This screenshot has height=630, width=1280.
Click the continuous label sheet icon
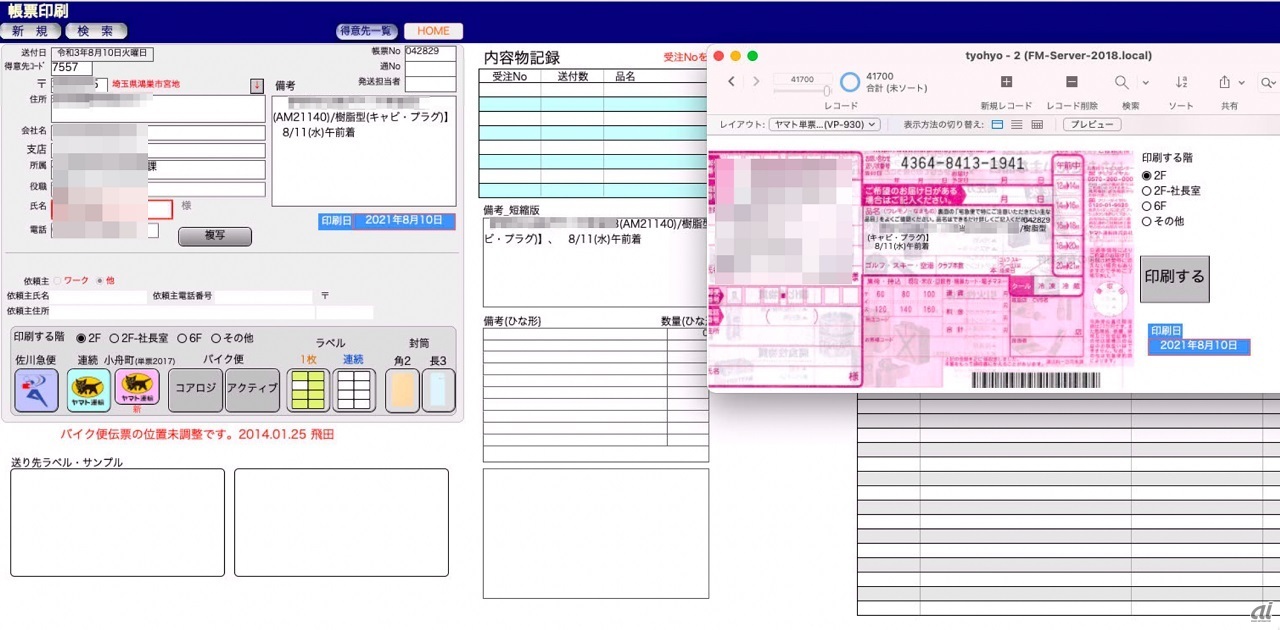click(x=354, y=390)
